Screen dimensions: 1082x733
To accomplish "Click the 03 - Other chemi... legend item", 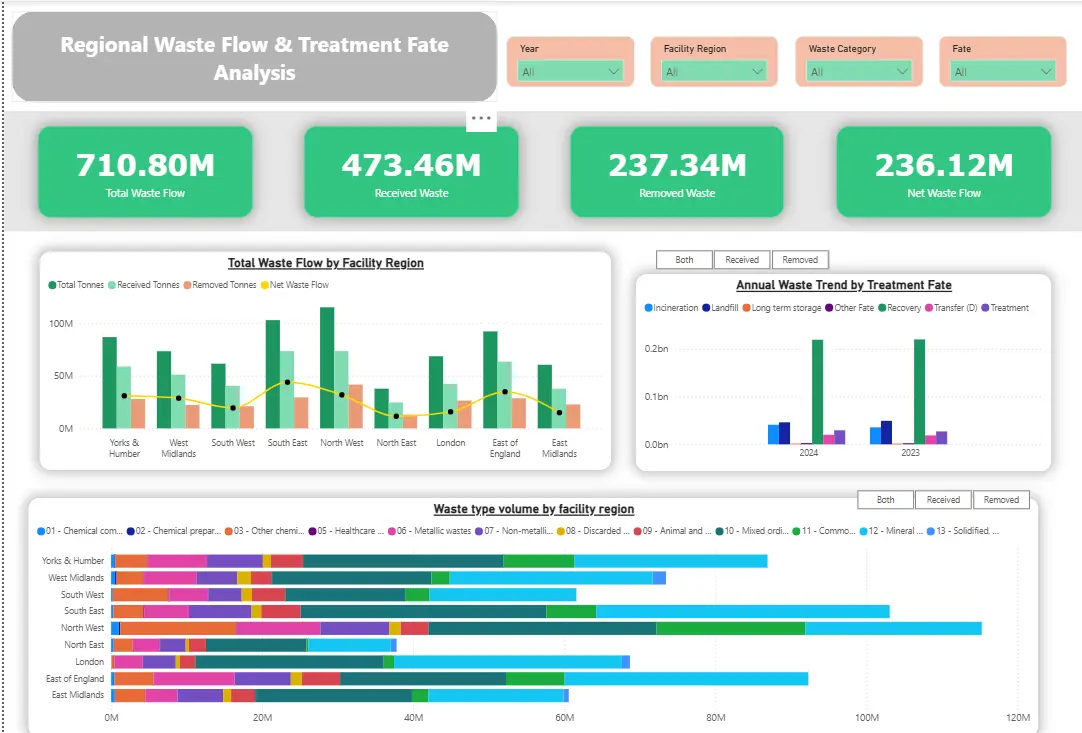I will coord(264,531).
